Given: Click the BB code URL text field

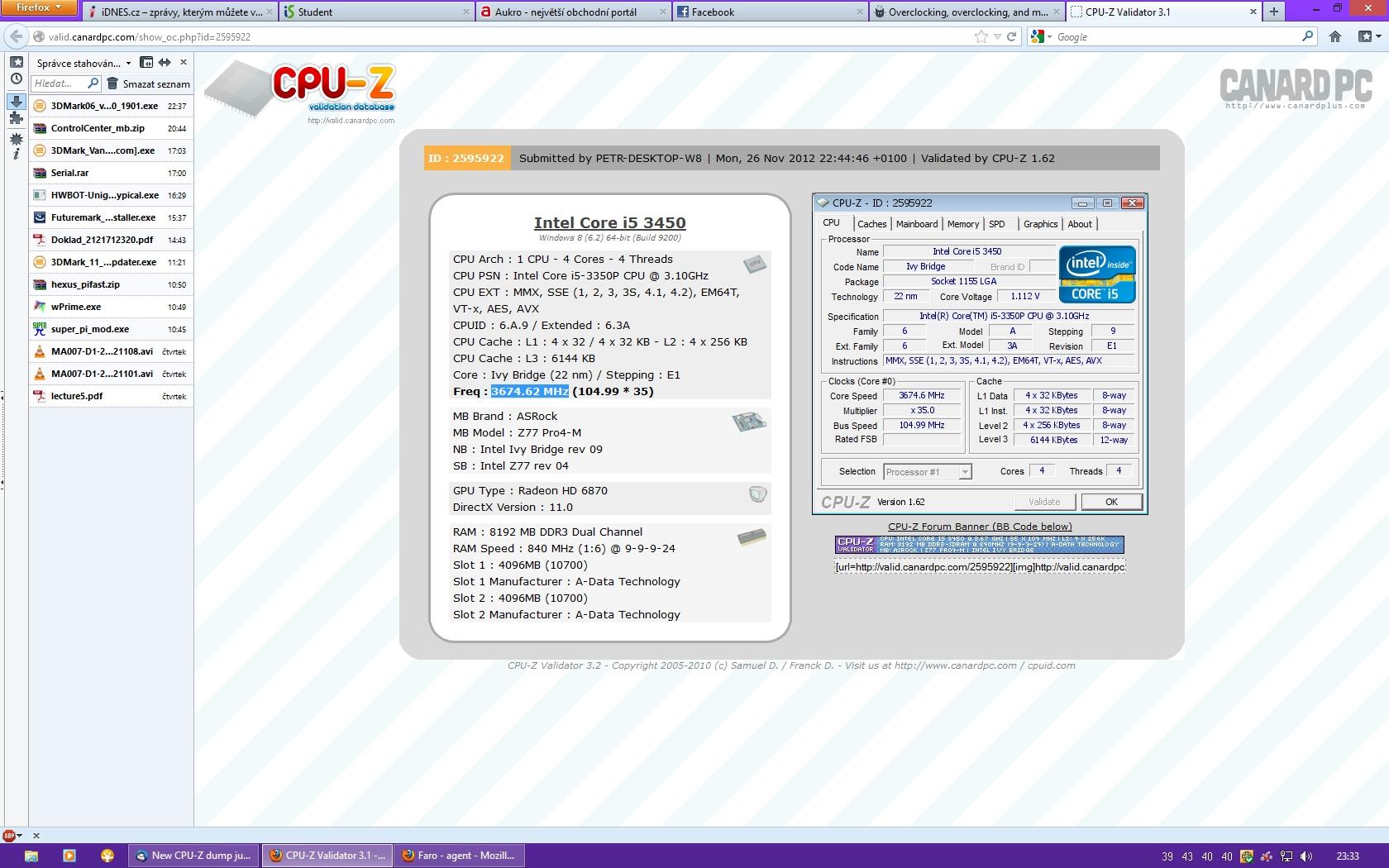Looking at the screenshot, I should pyautogui.click(x=980, y=567).
